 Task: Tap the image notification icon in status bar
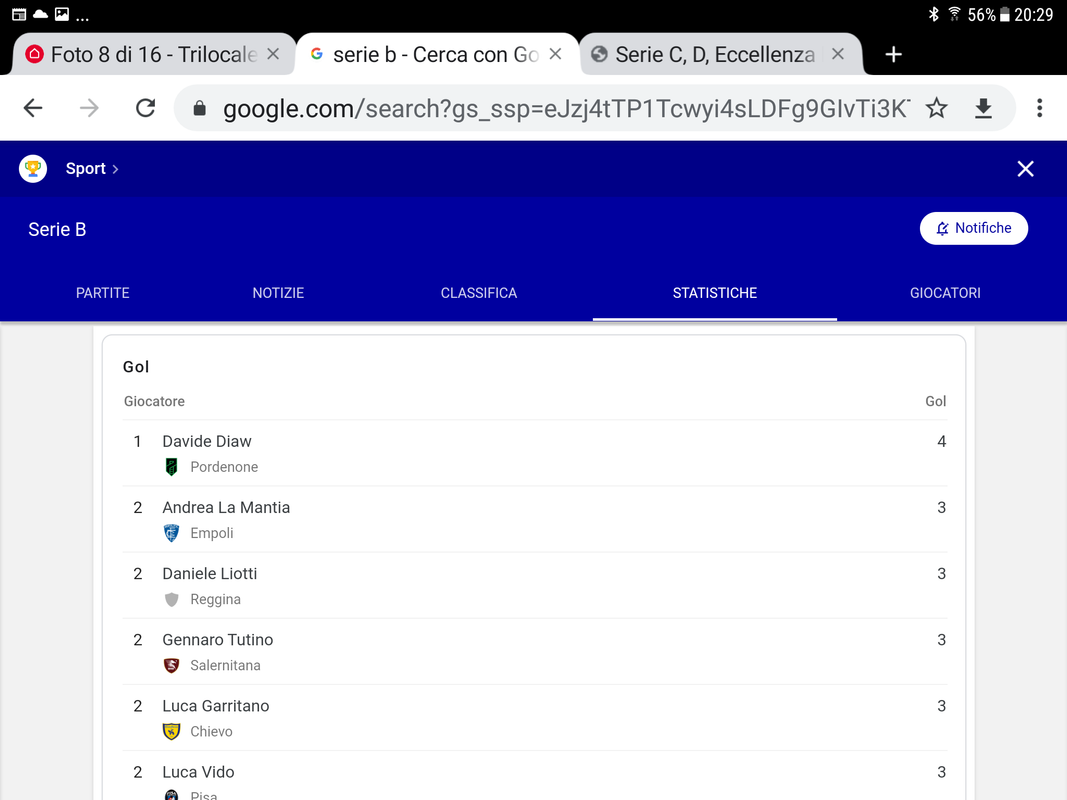pyautogui.click(x=62, y=14)
